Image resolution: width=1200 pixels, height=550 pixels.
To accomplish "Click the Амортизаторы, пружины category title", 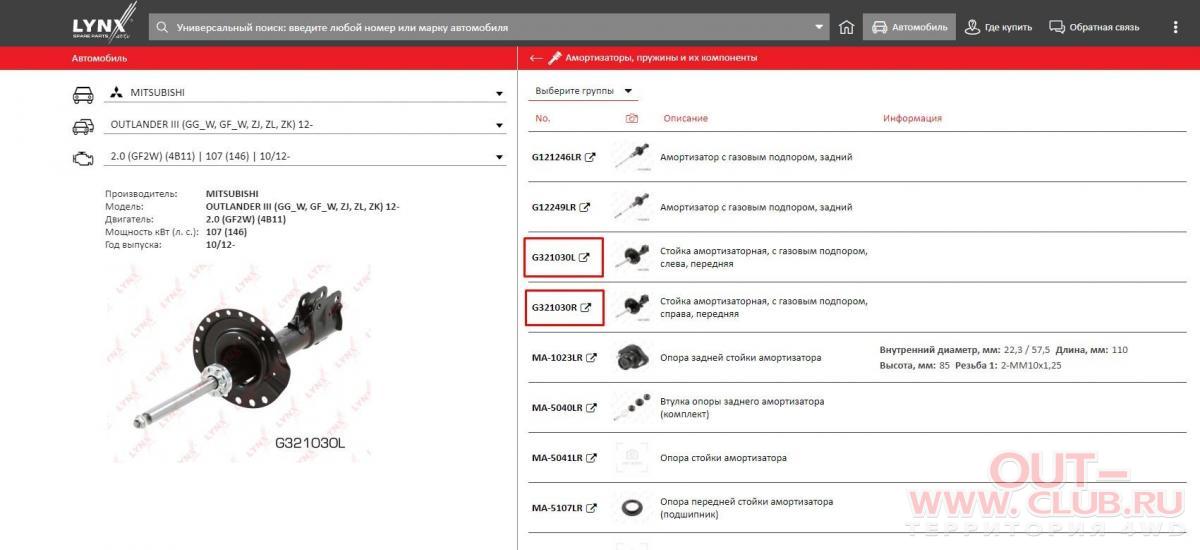I will 661,58.
